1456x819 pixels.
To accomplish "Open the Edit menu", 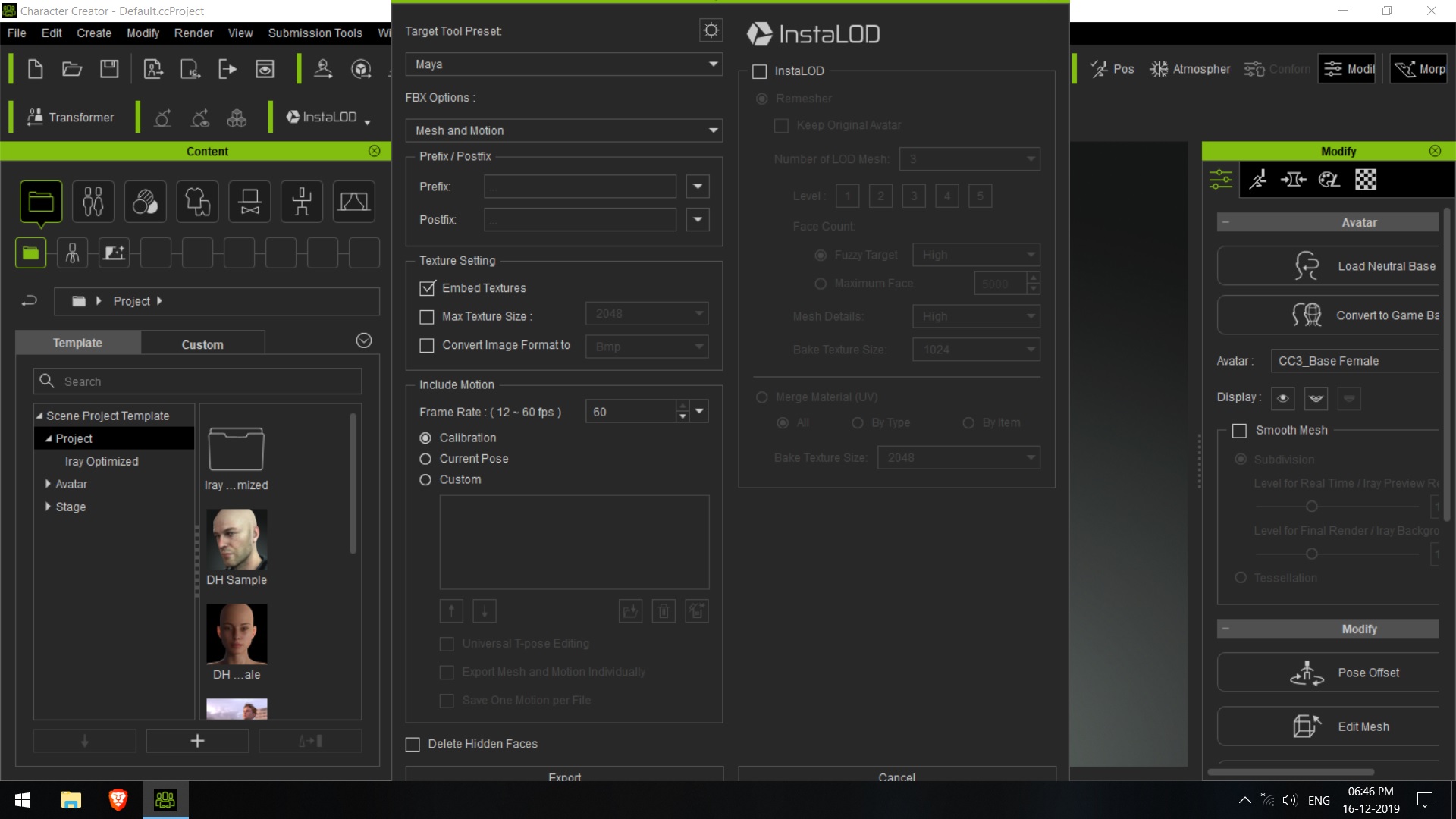I will tap(52, 33).
